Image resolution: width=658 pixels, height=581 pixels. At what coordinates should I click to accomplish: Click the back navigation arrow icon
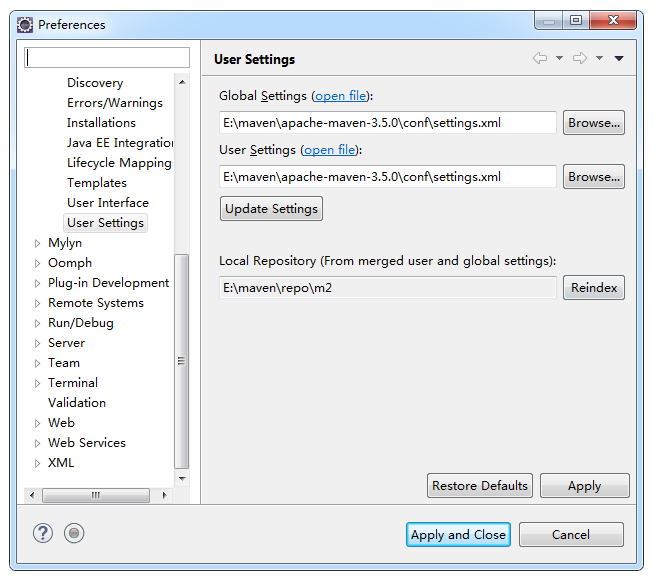tap(540, 58)
